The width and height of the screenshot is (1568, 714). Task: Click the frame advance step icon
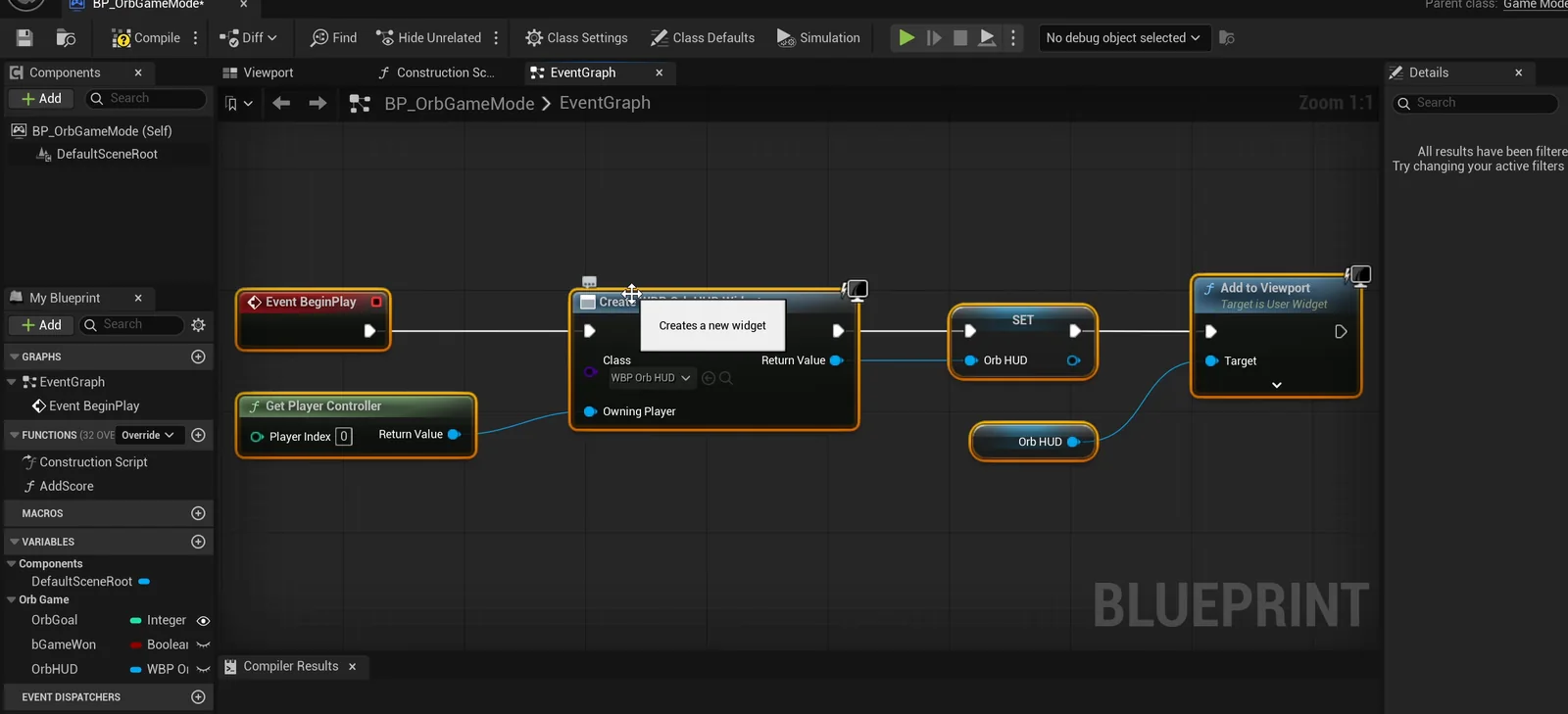[934, 38]
